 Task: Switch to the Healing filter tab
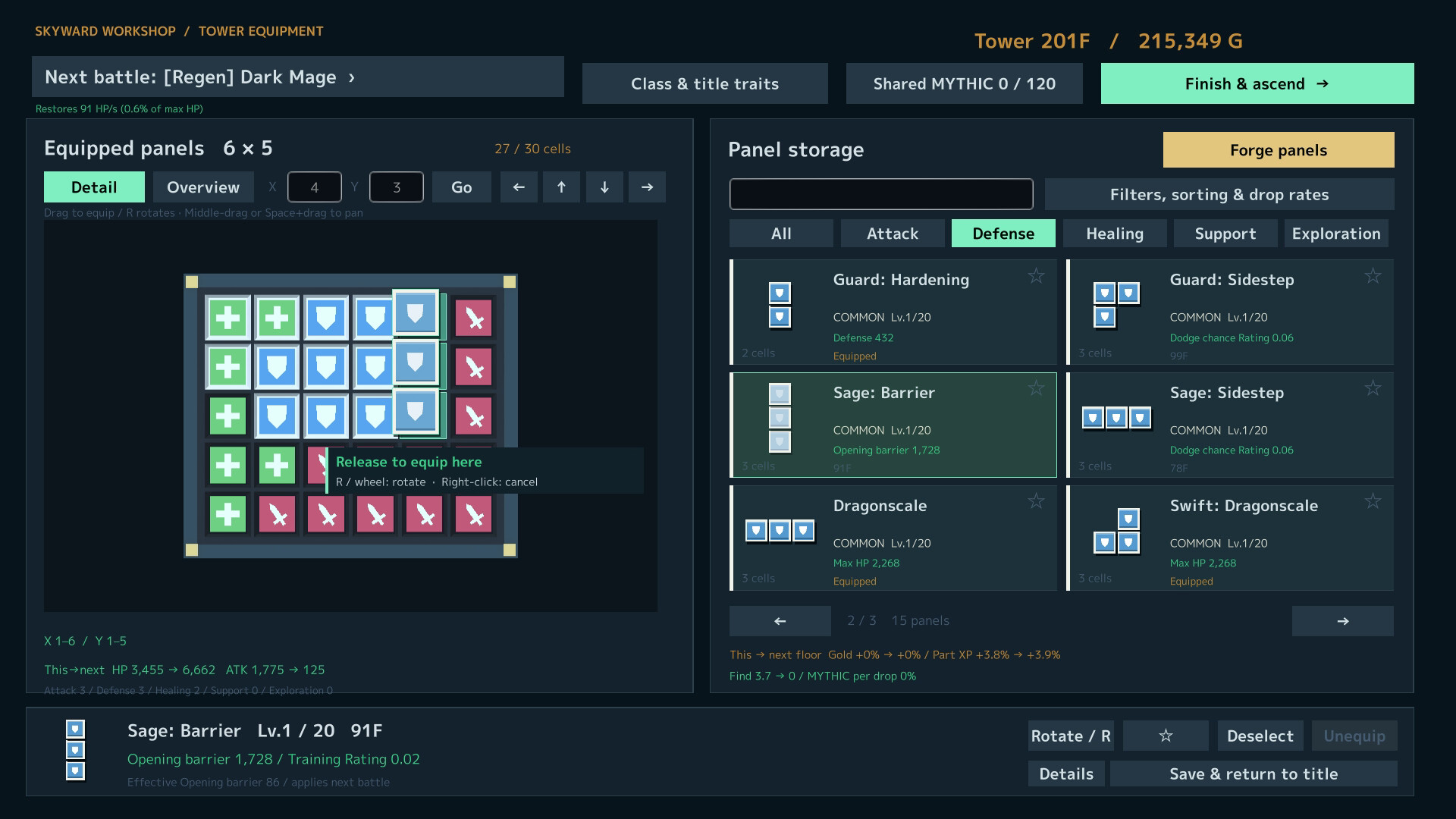coord(1115,234)
